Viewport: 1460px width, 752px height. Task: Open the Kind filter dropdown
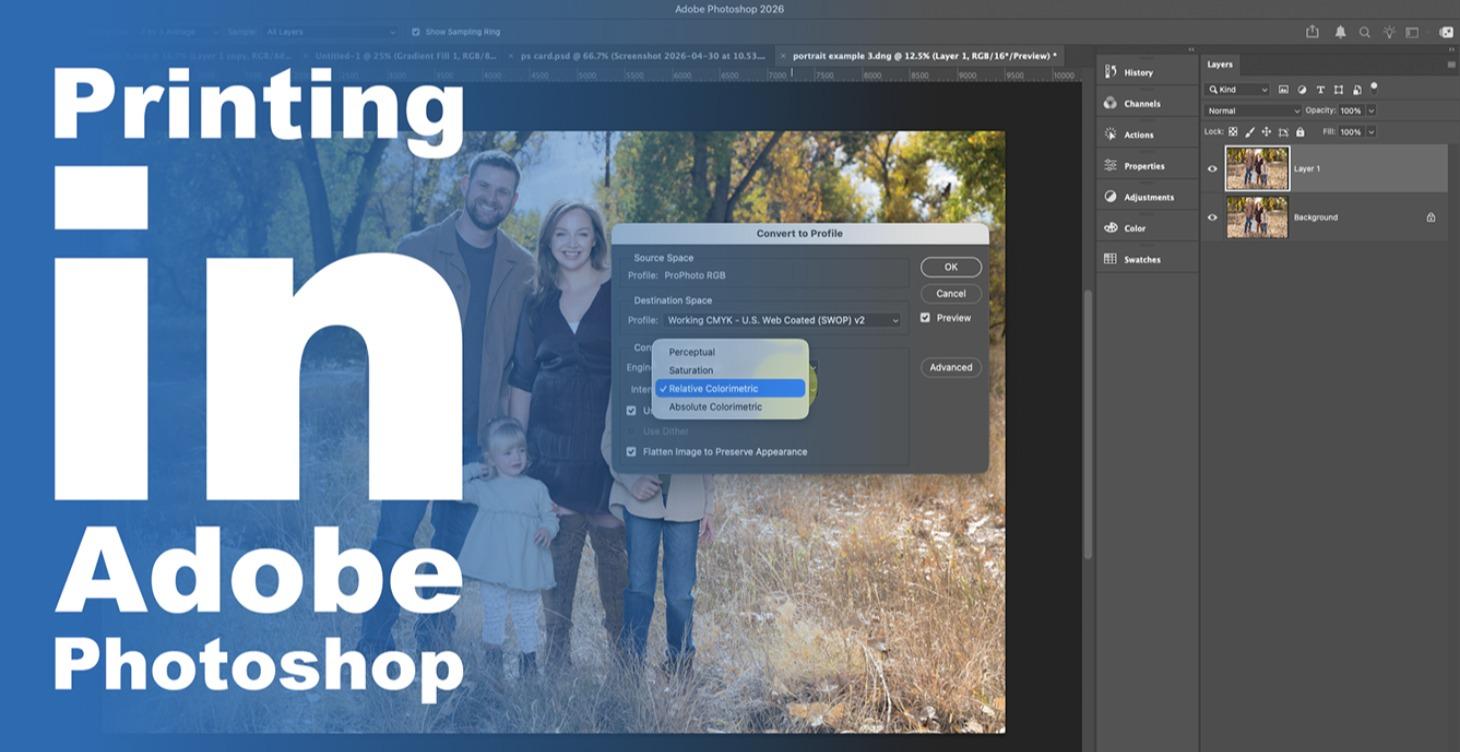tap(1238, 90)
